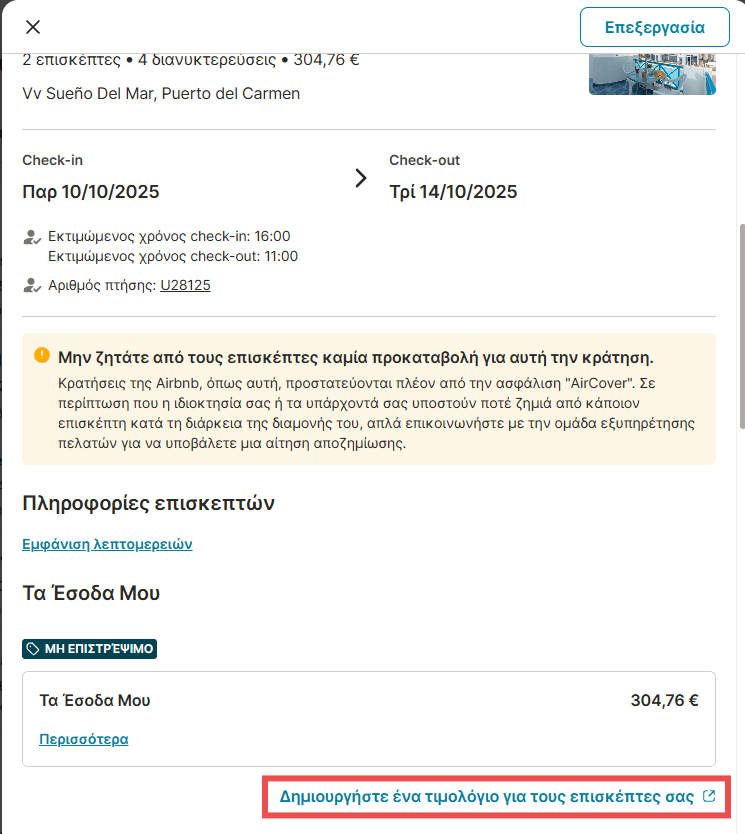The height and width of the screenshot is (834, 745).
Task: Click the Πληροφορίες επισκεπτών heading
Action: [148, 503]
